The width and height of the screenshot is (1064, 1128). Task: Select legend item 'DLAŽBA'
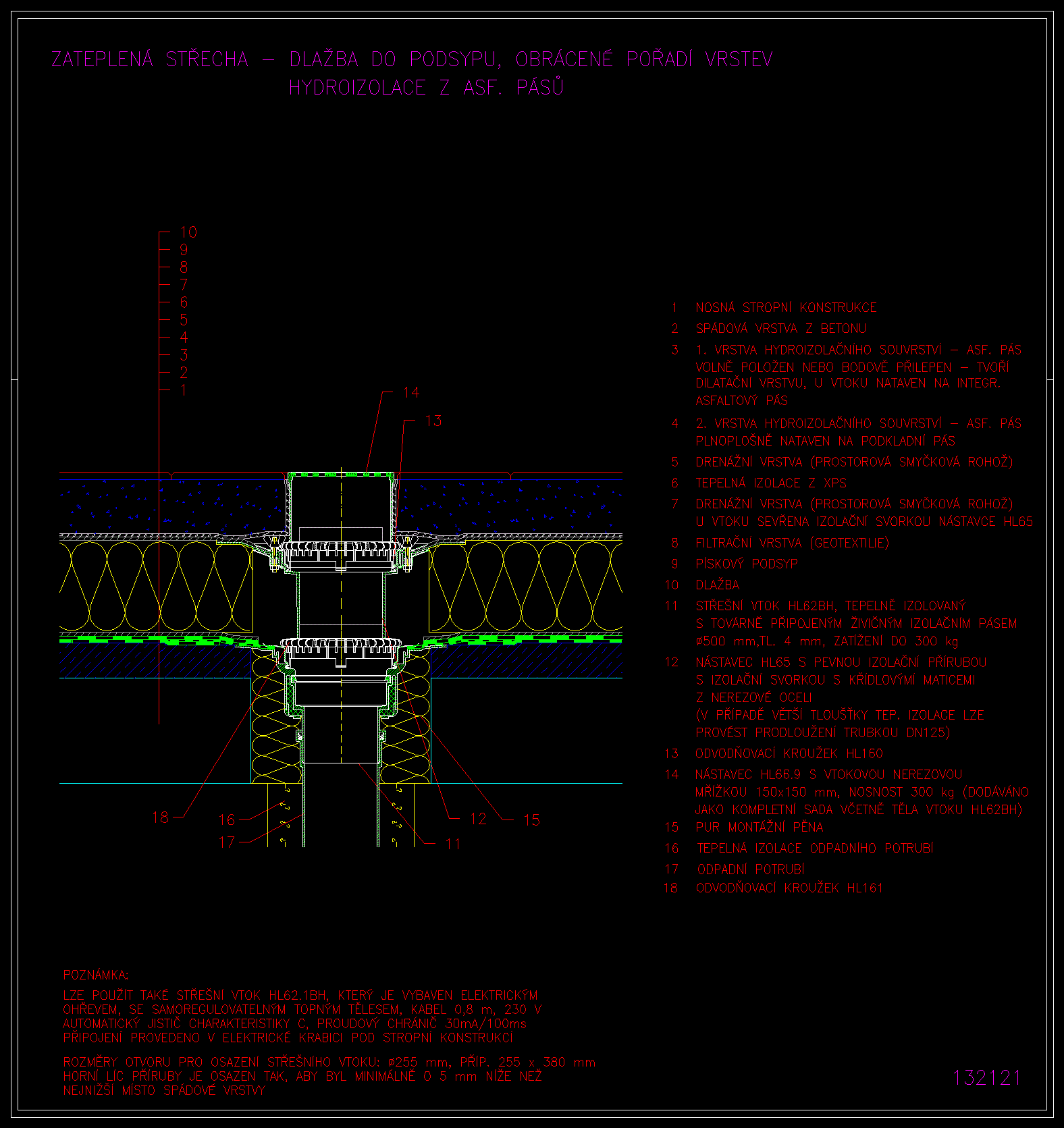(718, 585)
